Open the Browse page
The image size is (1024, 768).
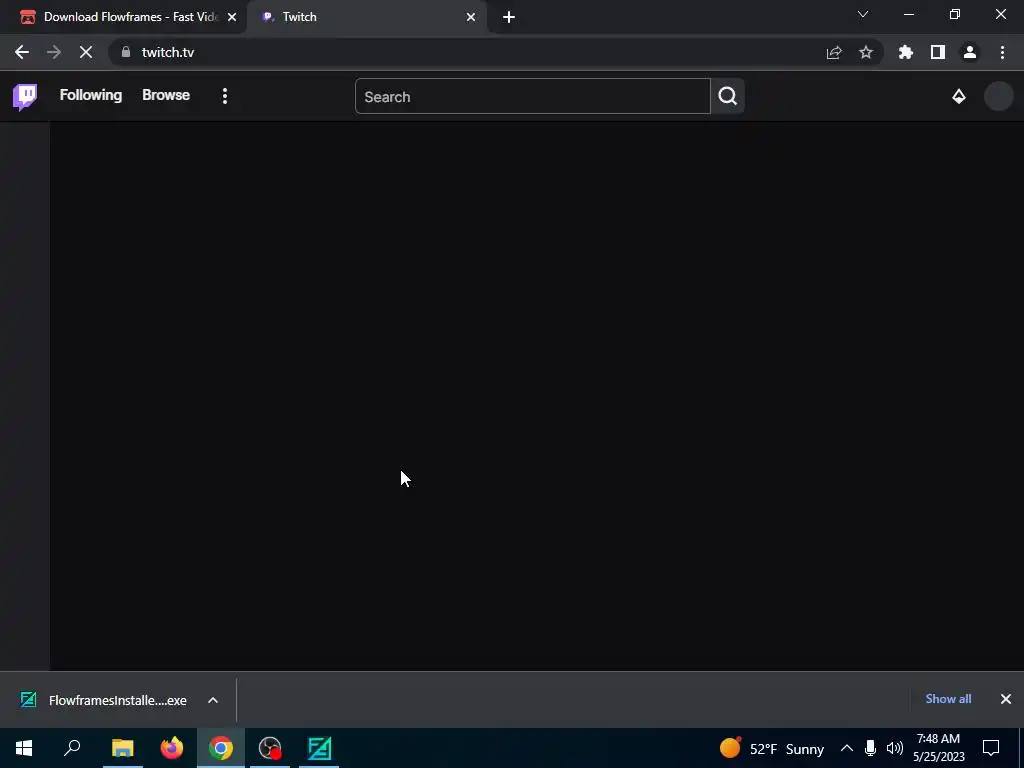click(166, 95)
